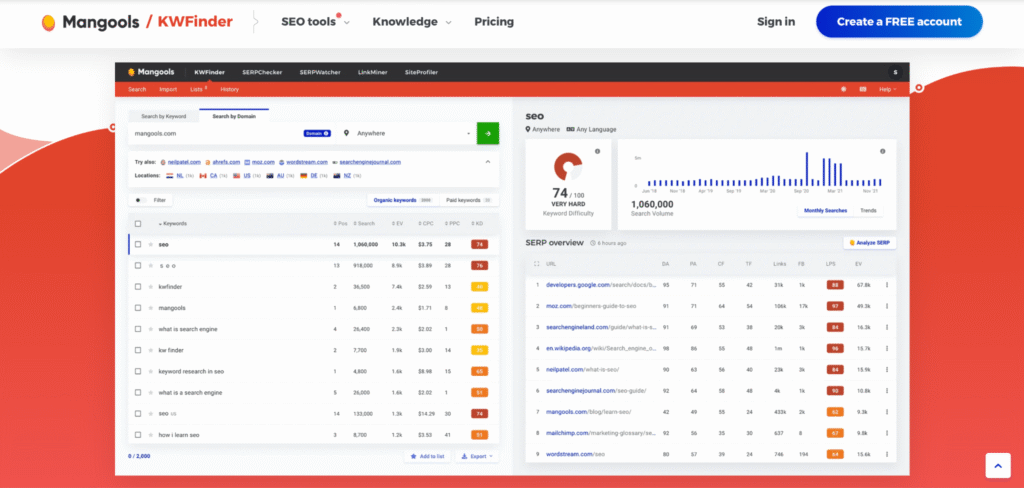1024x488 pixels.
Task: Select the Paid keywords tab
Action: coord(467,200)
